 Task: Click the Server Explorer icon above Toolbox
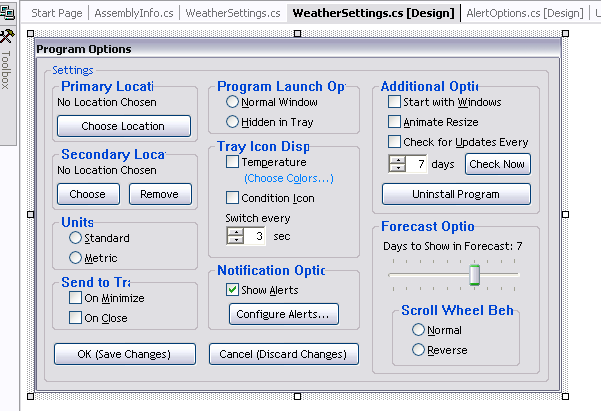pos(7,12)
